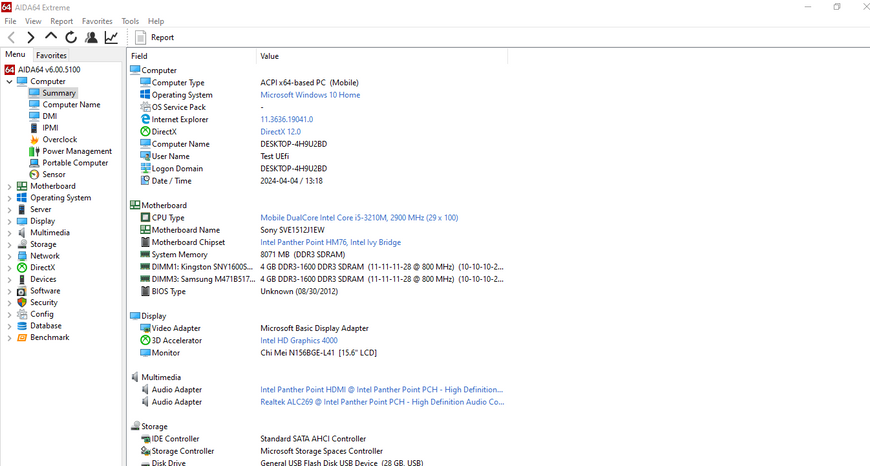Select the DMI icon in tree
This screenshot has width=870, height=466.
34,116
